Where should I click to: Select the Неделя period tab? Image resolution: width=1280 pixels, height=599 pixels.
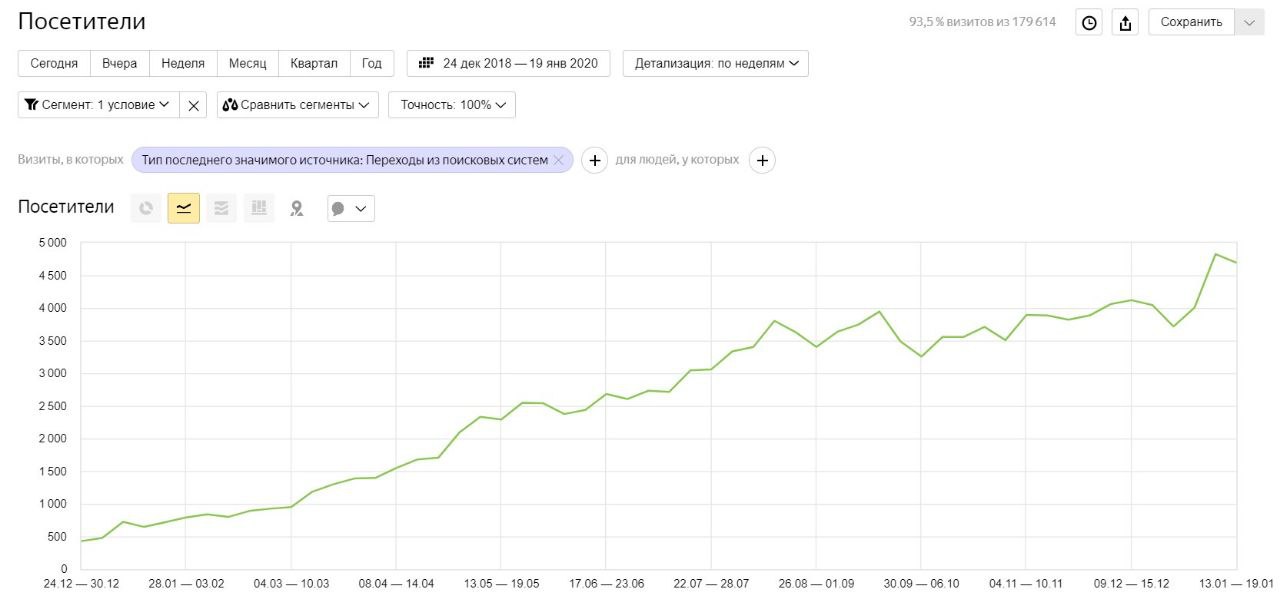(183, 64)
